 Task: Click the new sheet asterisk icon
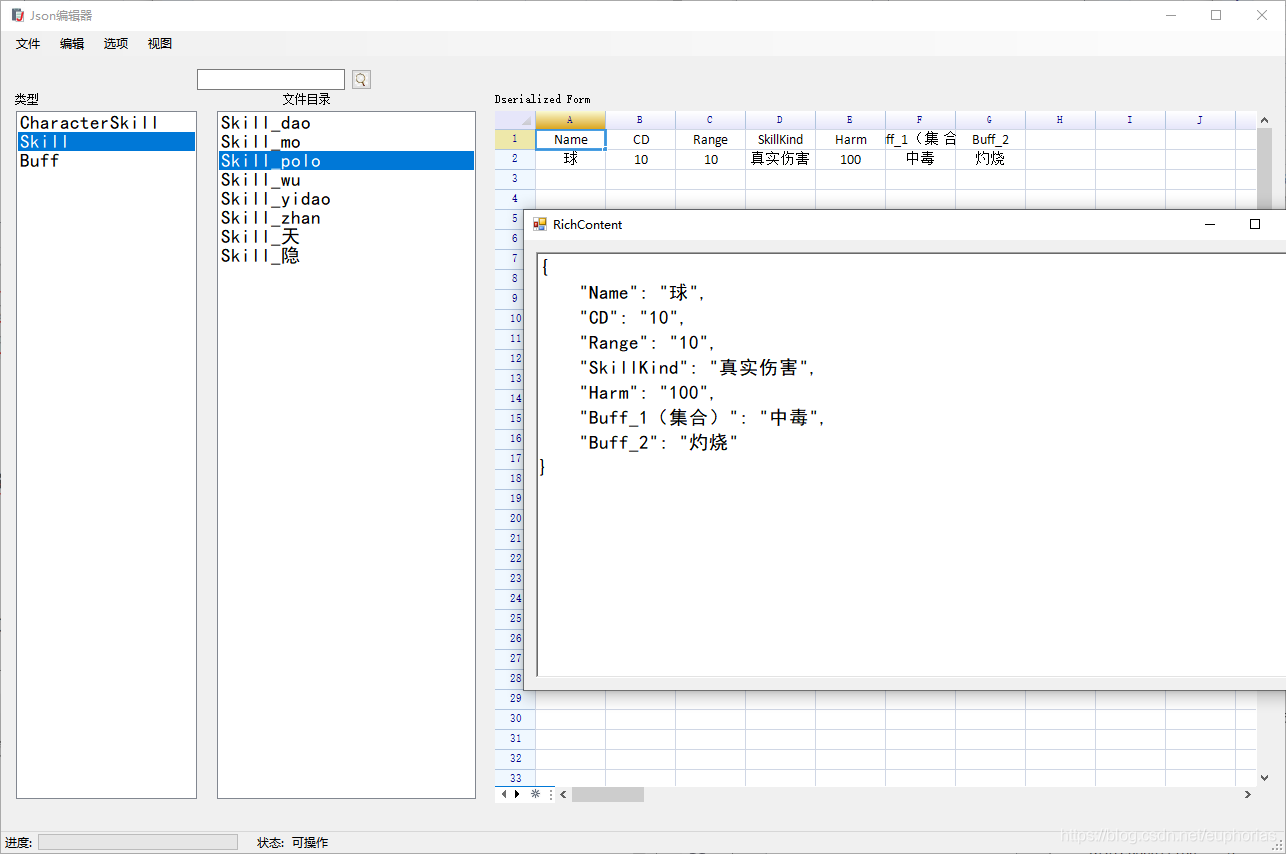coord(535,794)
